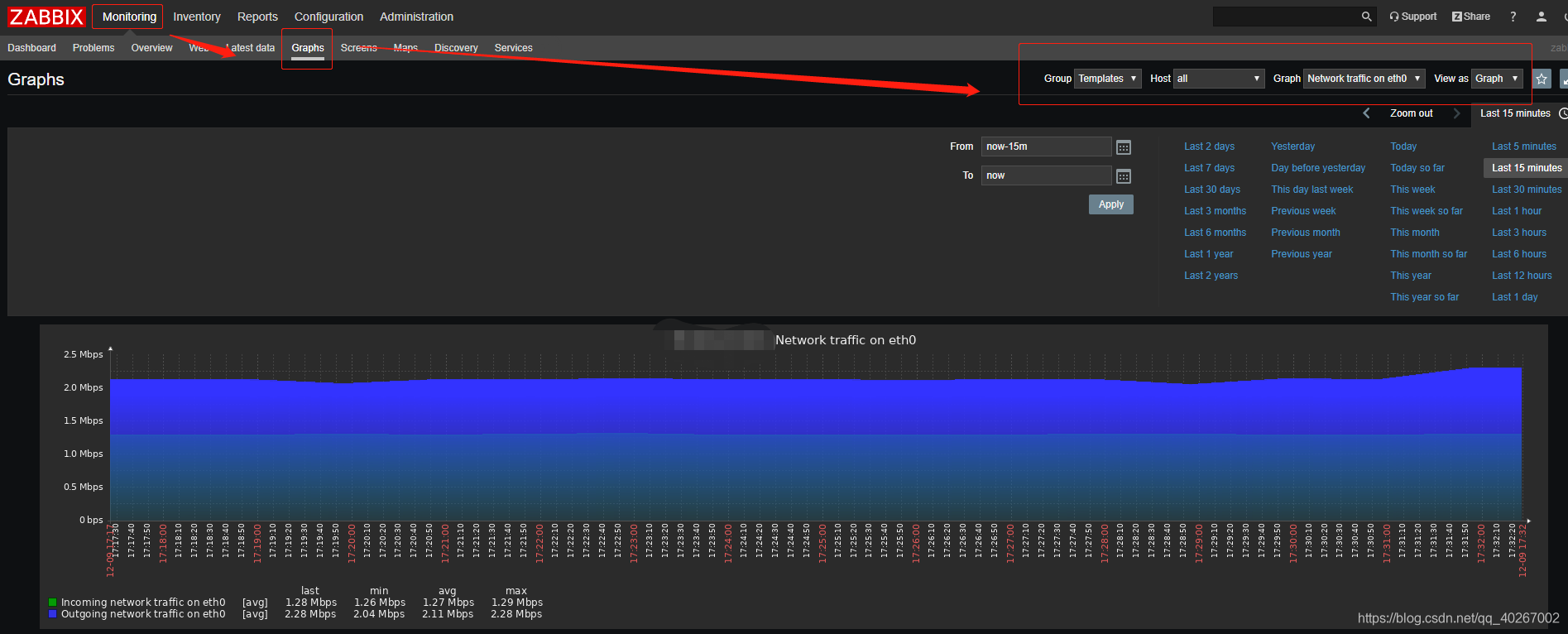Select Last 3 months range
This screenshot has width=1568, height=634.
(1215, 211)
